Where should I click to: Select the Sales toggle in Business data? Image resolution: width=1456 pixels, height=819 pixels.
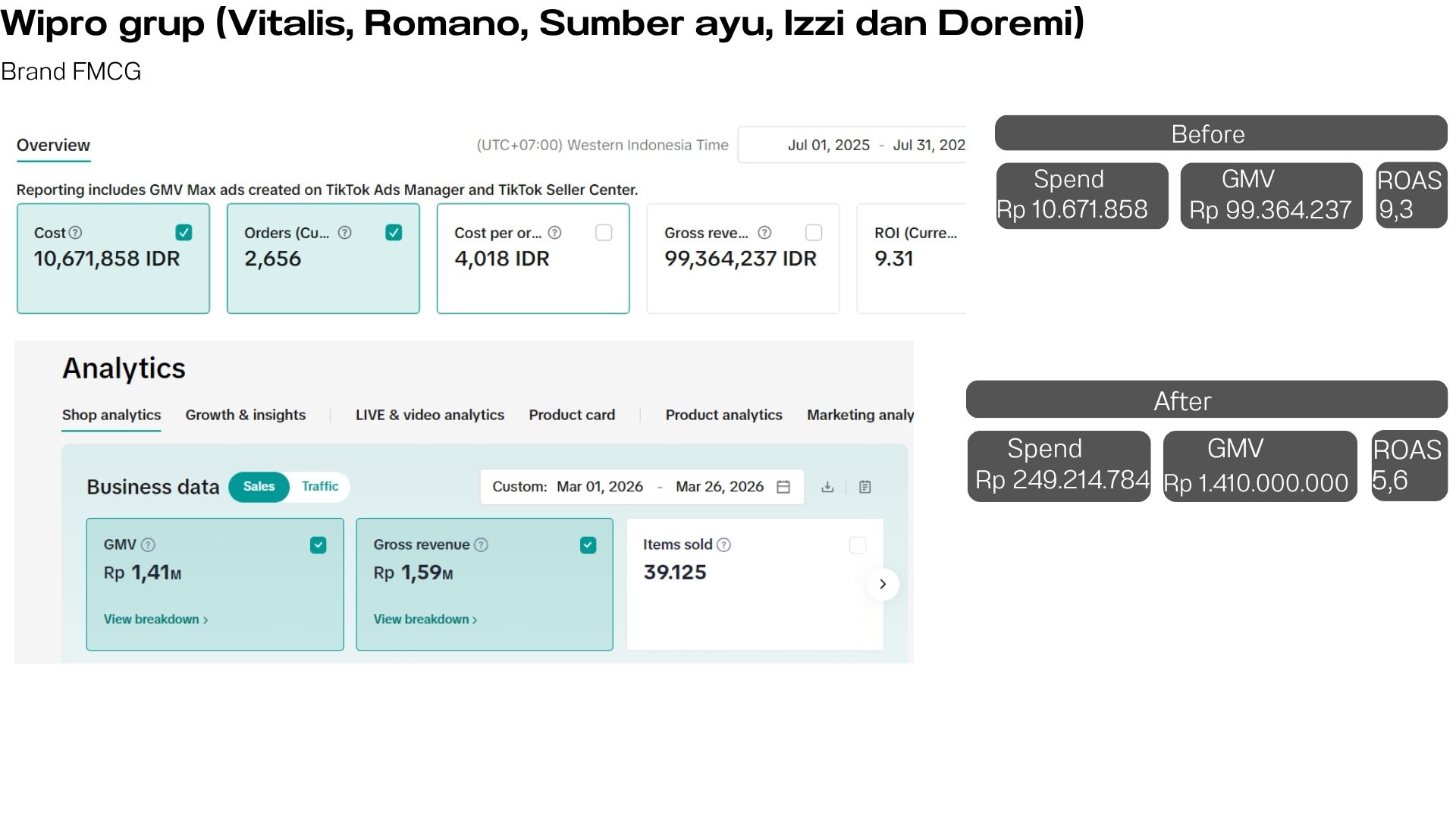coord(259,487)
